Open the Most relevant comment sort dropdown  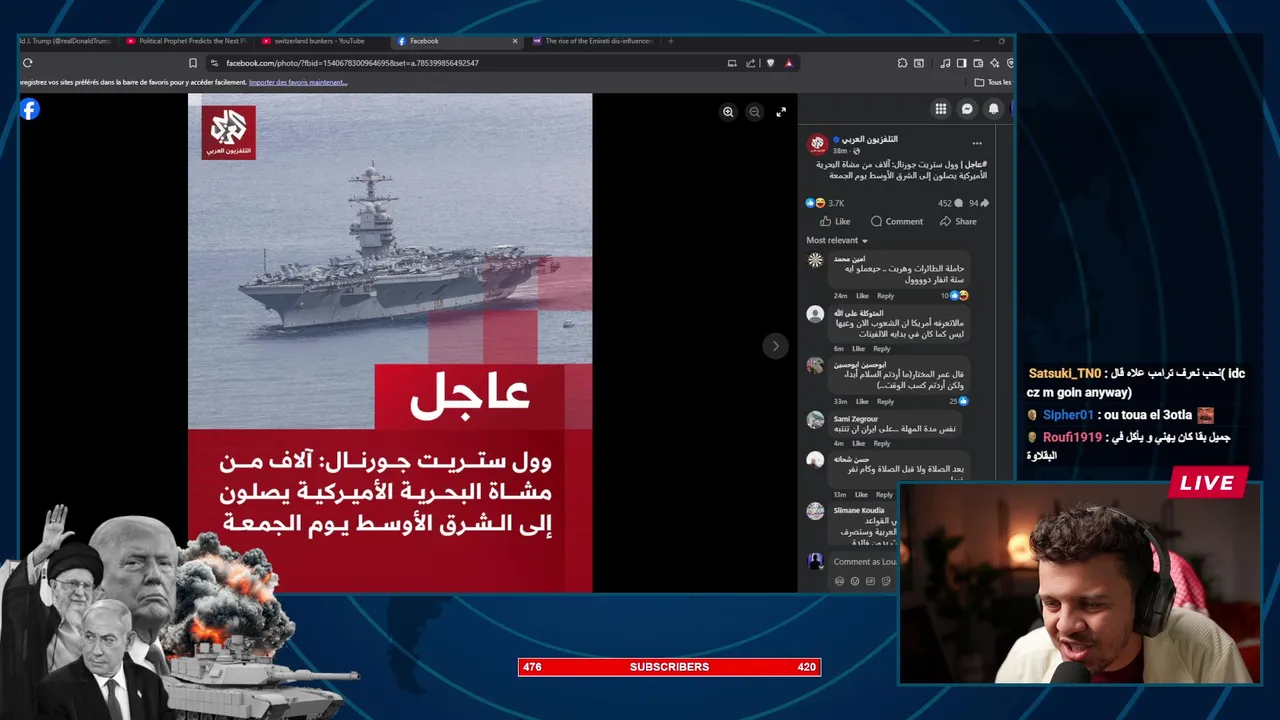(x=837, y=241)
